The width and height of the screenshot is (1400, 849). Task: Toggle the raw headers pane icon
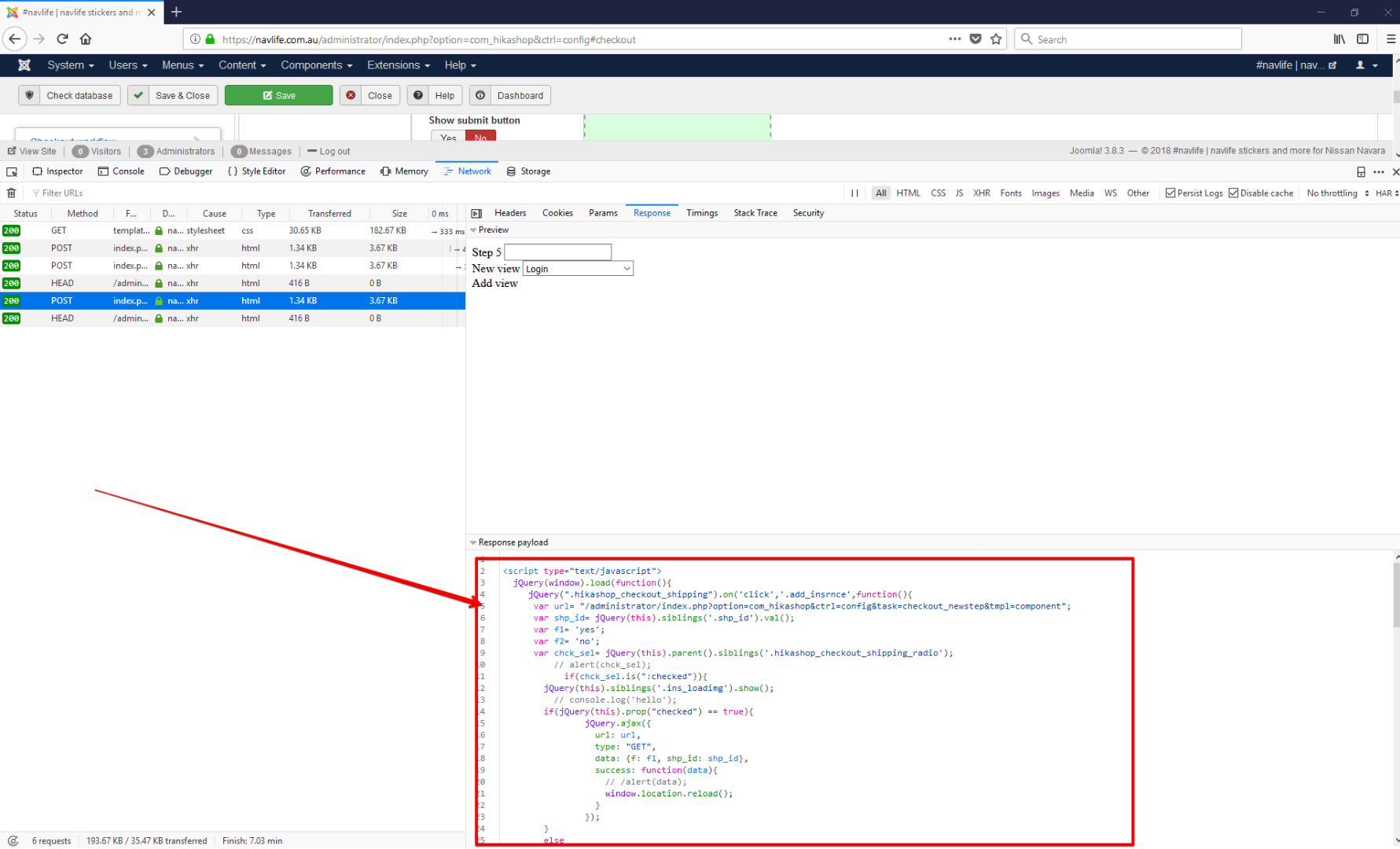point(476,214)
